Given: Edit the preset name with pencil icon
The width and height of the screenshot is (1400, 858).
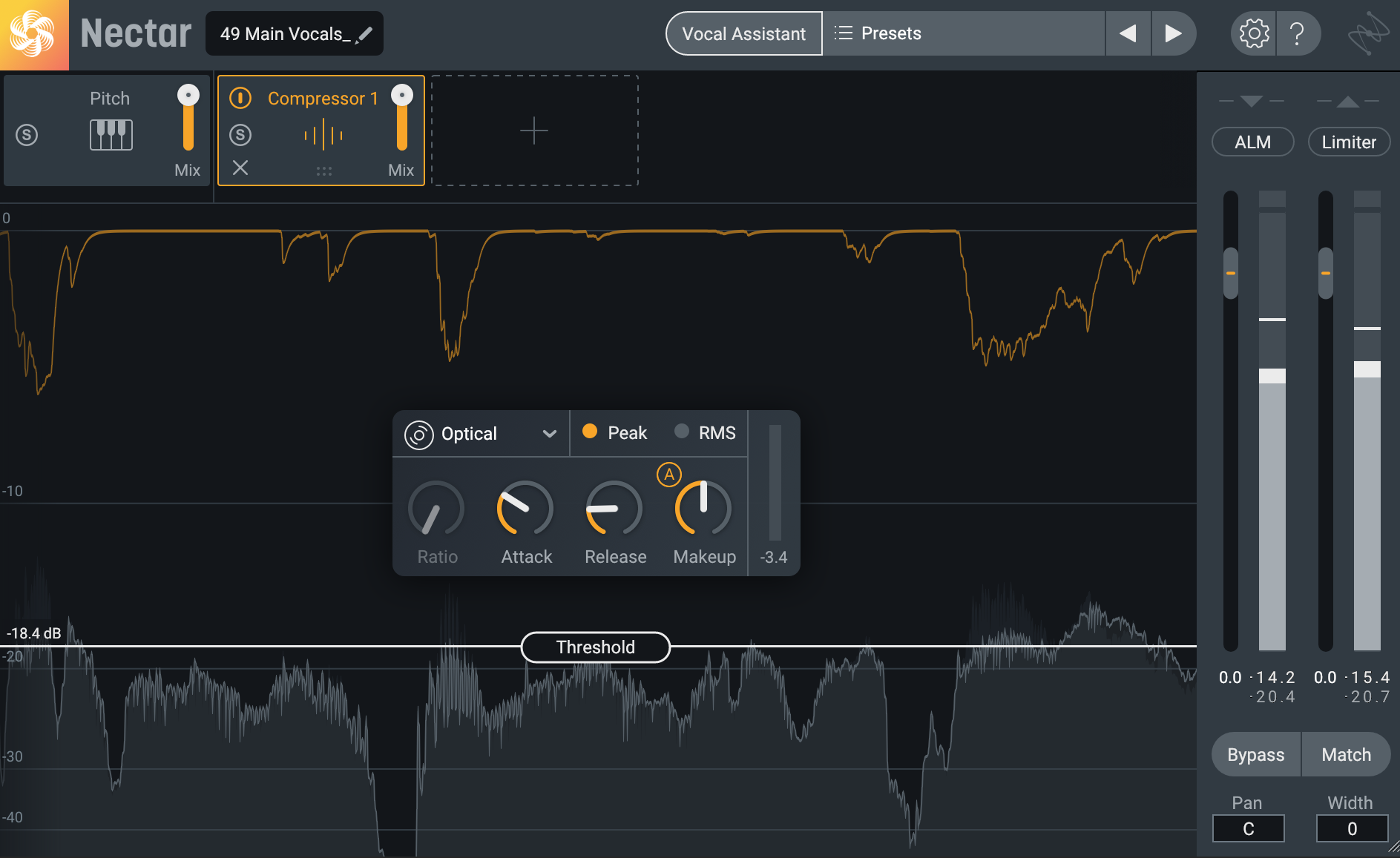Looking at the screenshot, I should [364, 34].
